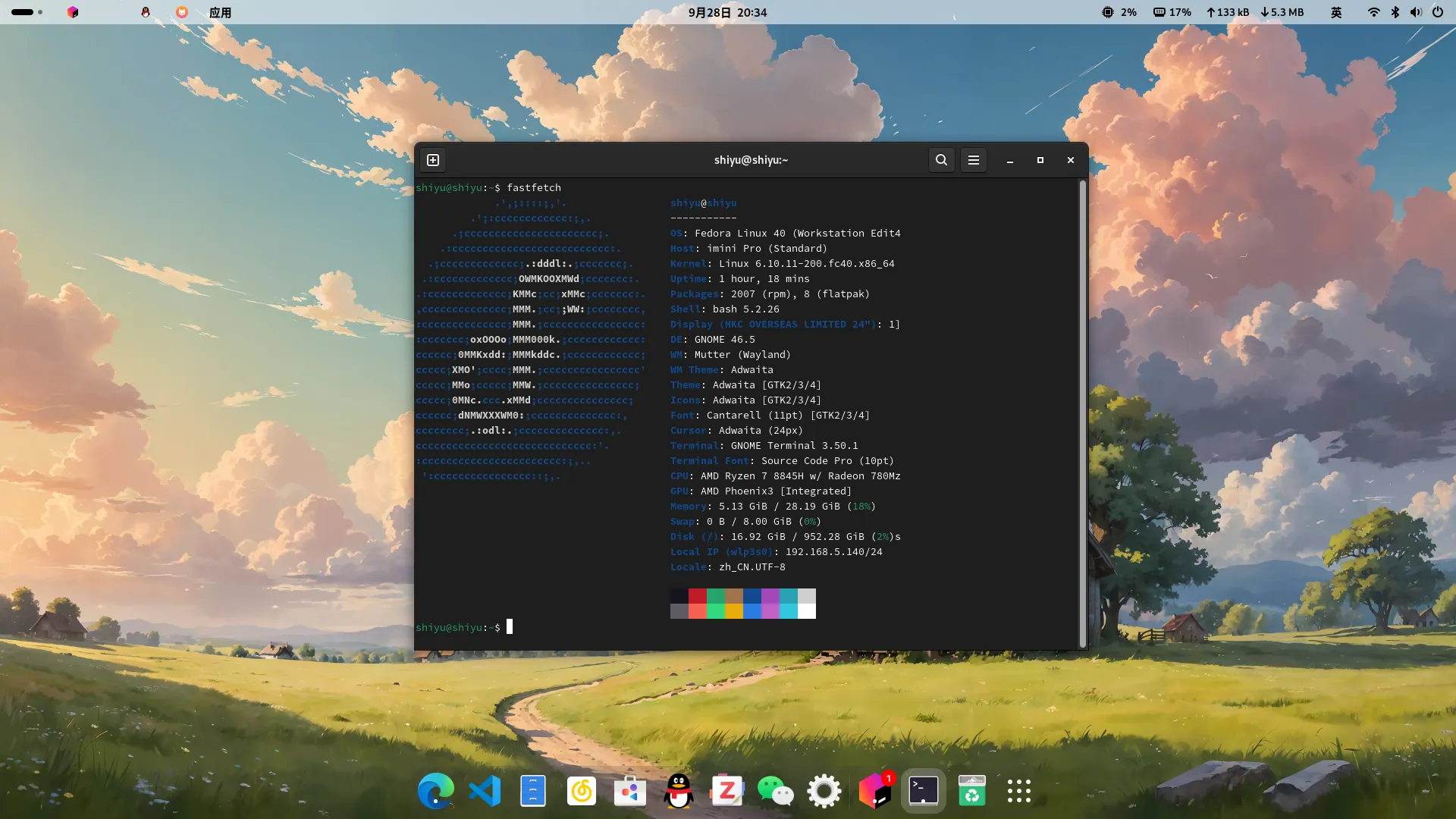
Task: Click the red color block in fastfetch palette
Action: [698, 596]
